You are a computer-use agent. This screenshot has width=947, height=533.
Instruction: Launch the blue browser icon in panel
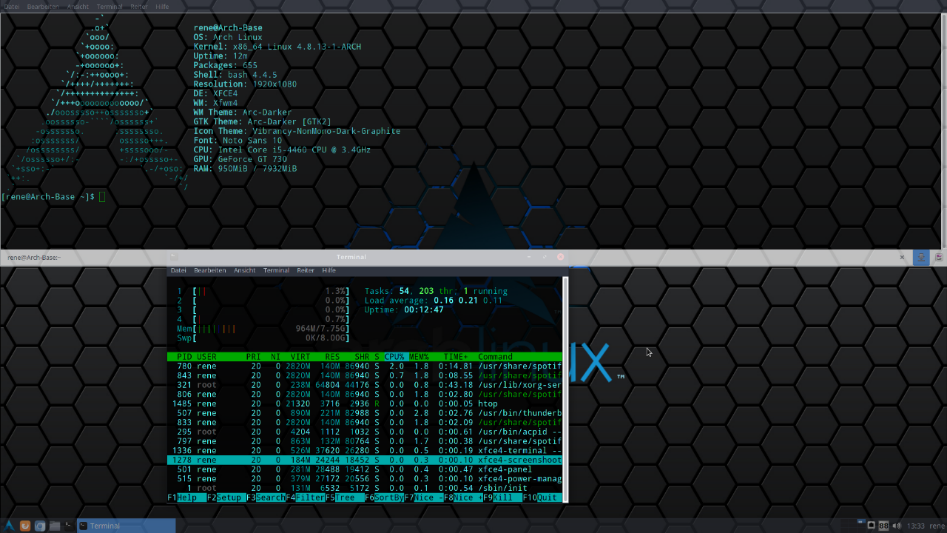pyautogui.click(x=40, y=526)
